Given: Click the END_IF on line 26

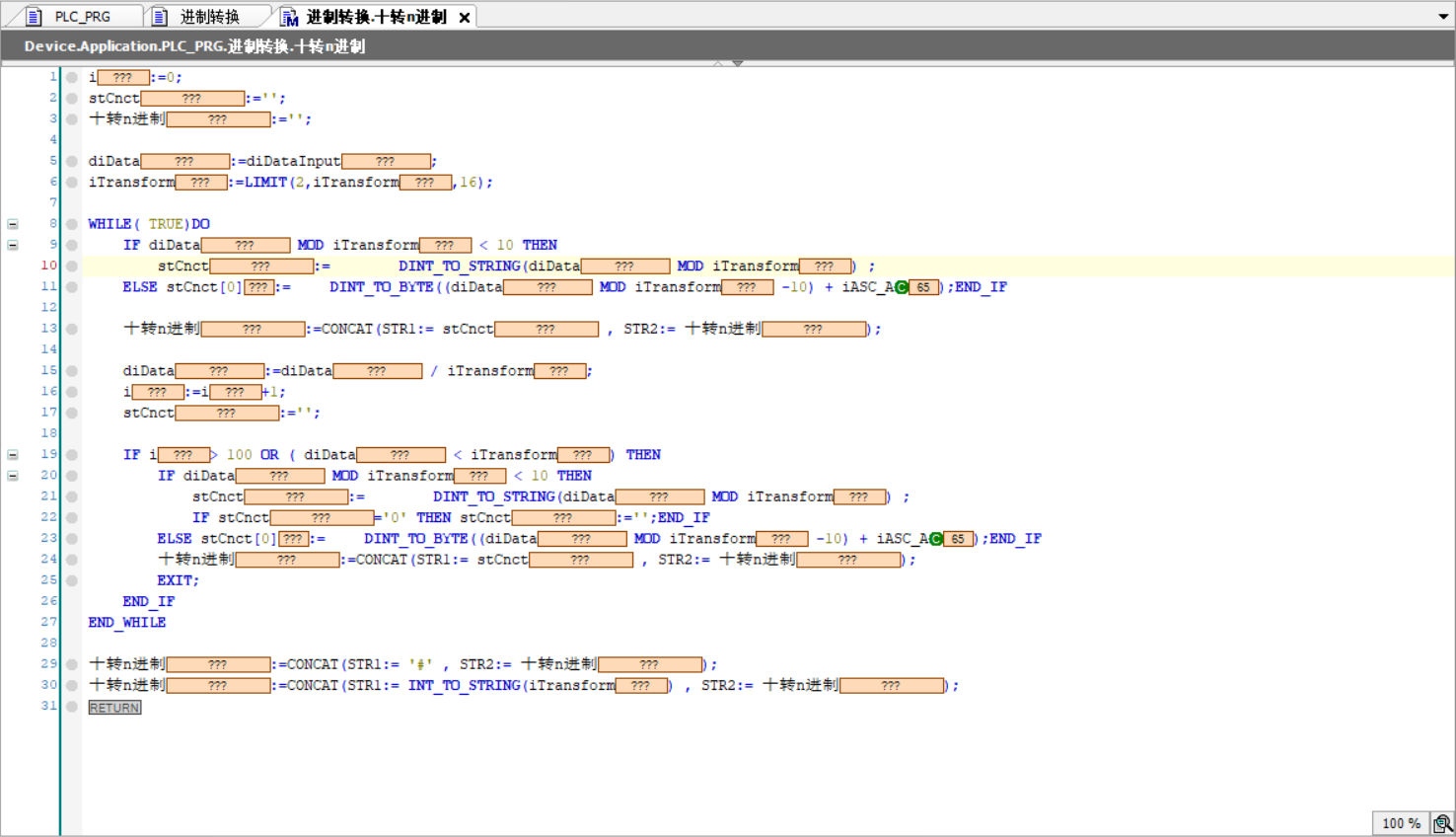Looking at the screenshot, I should (x=149, y=602).
